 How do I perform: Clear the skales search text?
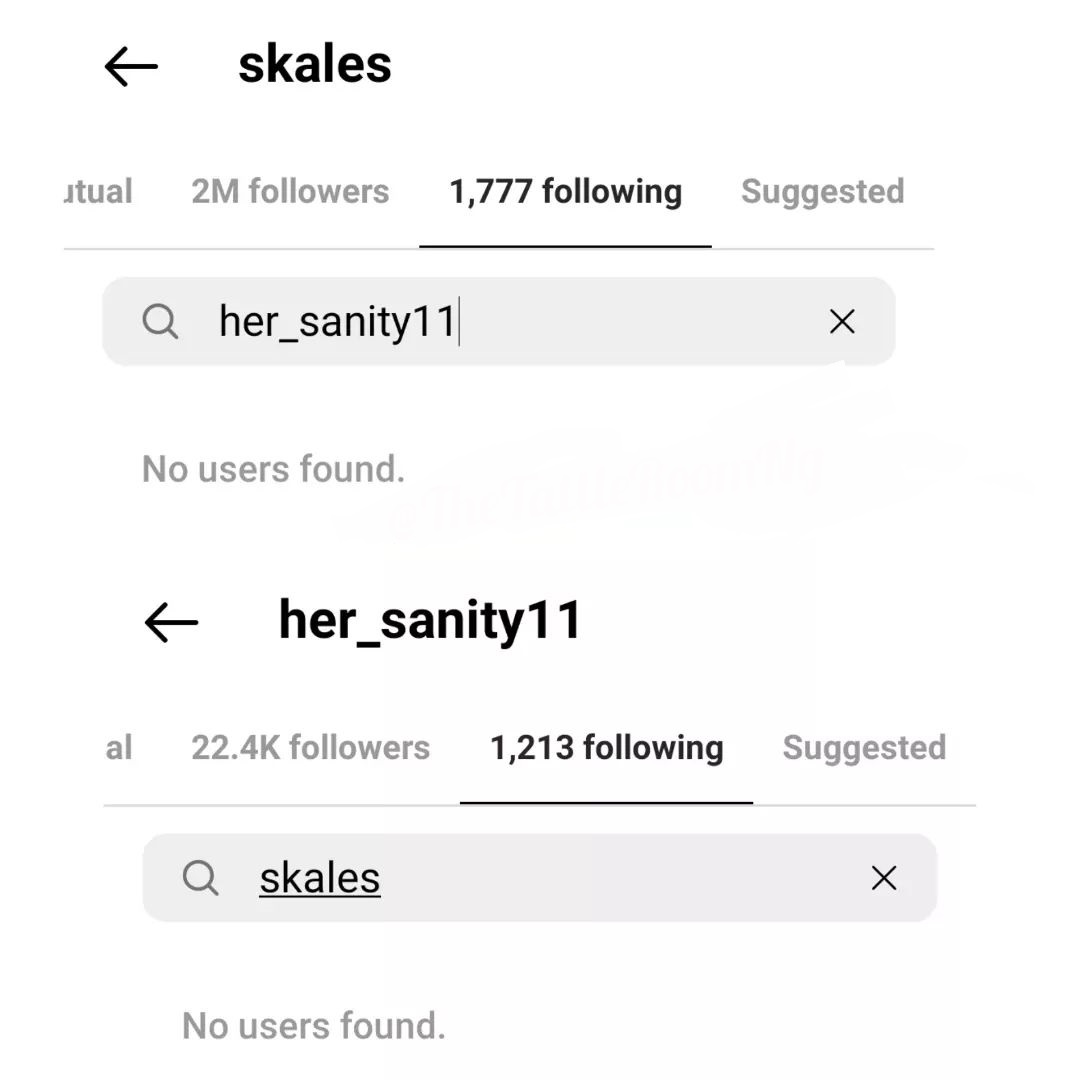click(883, 878)
